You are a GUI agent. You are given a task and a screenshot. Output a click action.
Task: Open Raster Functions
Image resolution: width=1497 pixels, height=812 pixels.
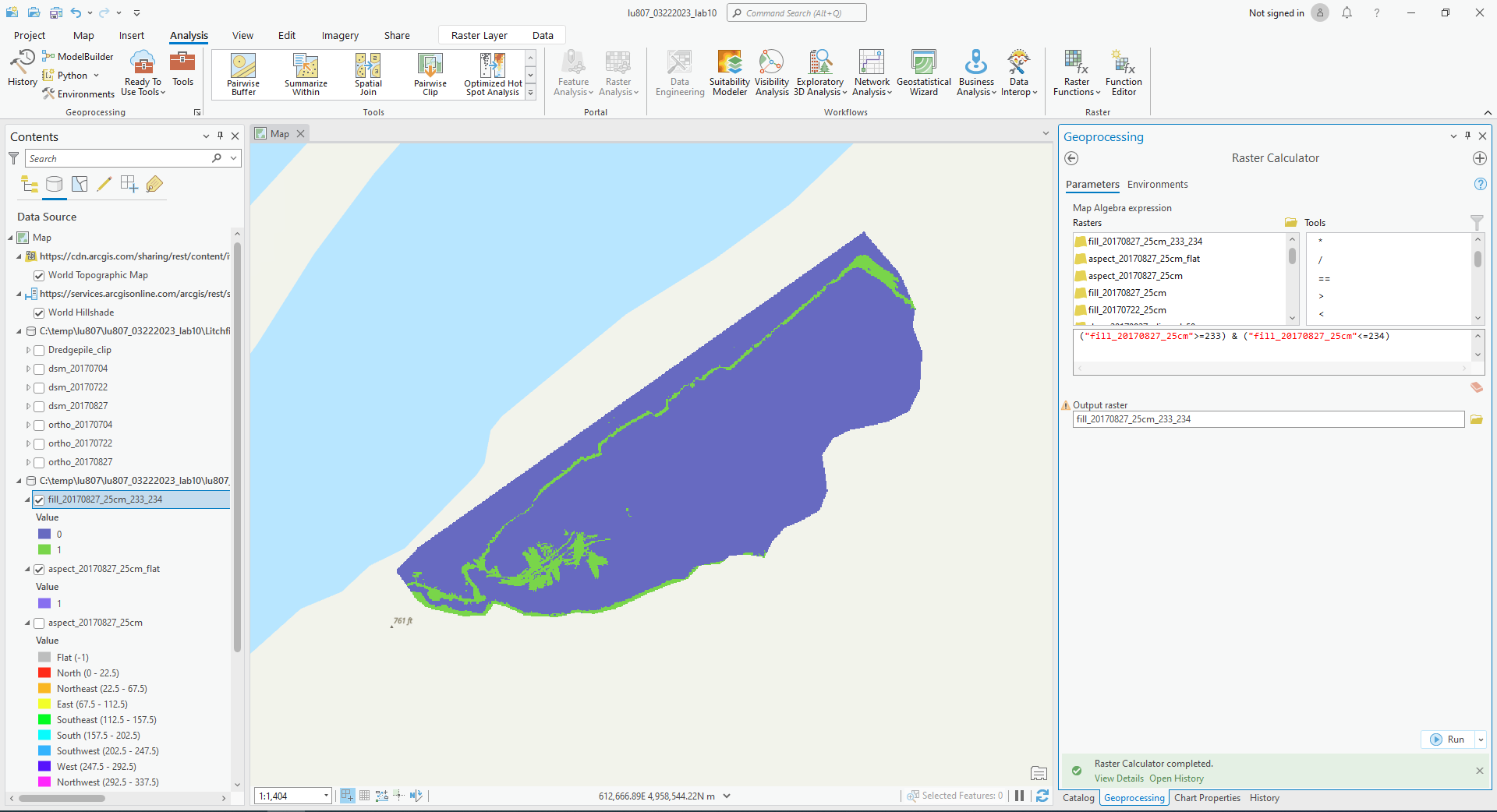[1077, 72]
